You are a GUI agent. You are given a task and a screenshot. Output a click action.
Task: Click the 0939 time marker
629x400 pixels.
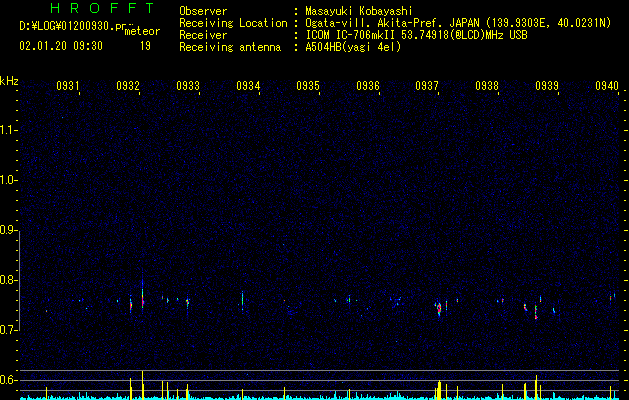point(547,85)
